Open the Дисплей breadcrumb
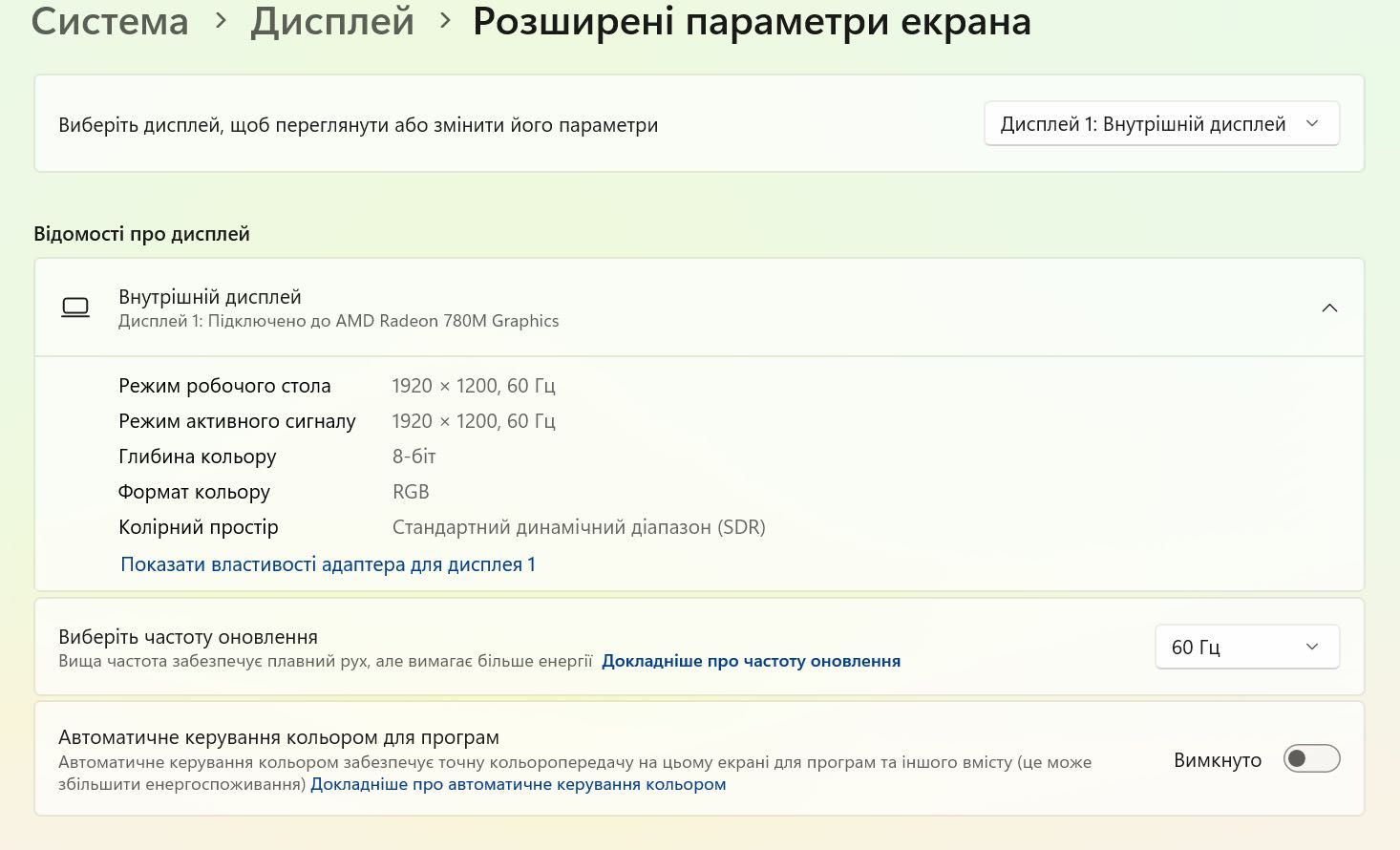This screenshot has height=850, width=1400. click(x=332, y=22)
